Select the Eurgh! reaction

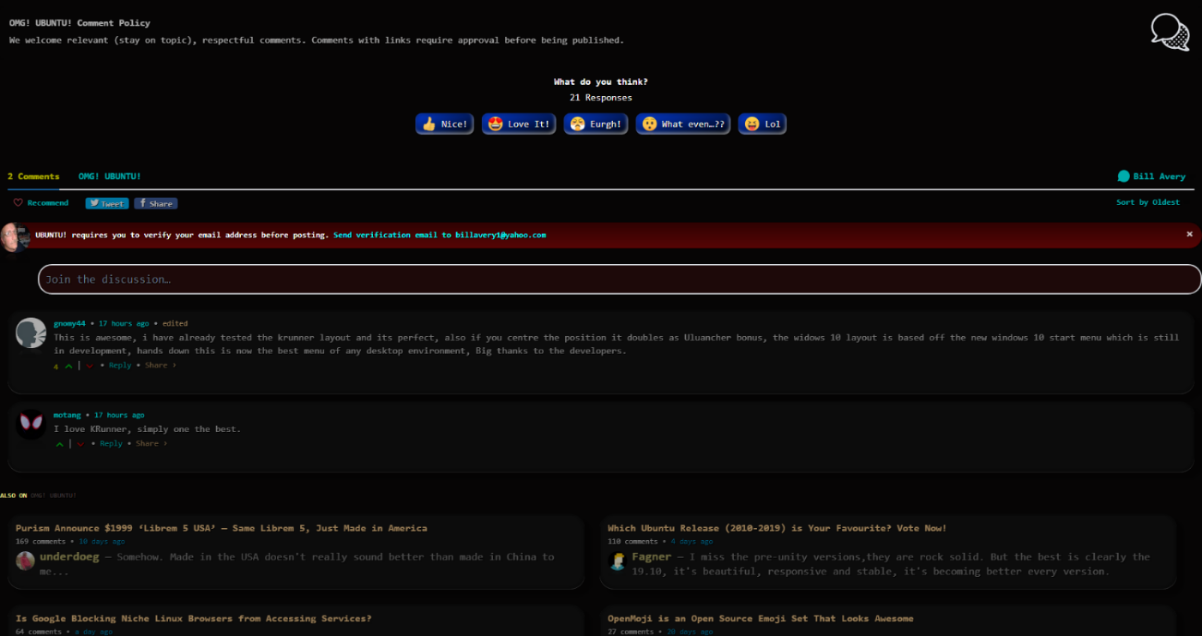595,123
